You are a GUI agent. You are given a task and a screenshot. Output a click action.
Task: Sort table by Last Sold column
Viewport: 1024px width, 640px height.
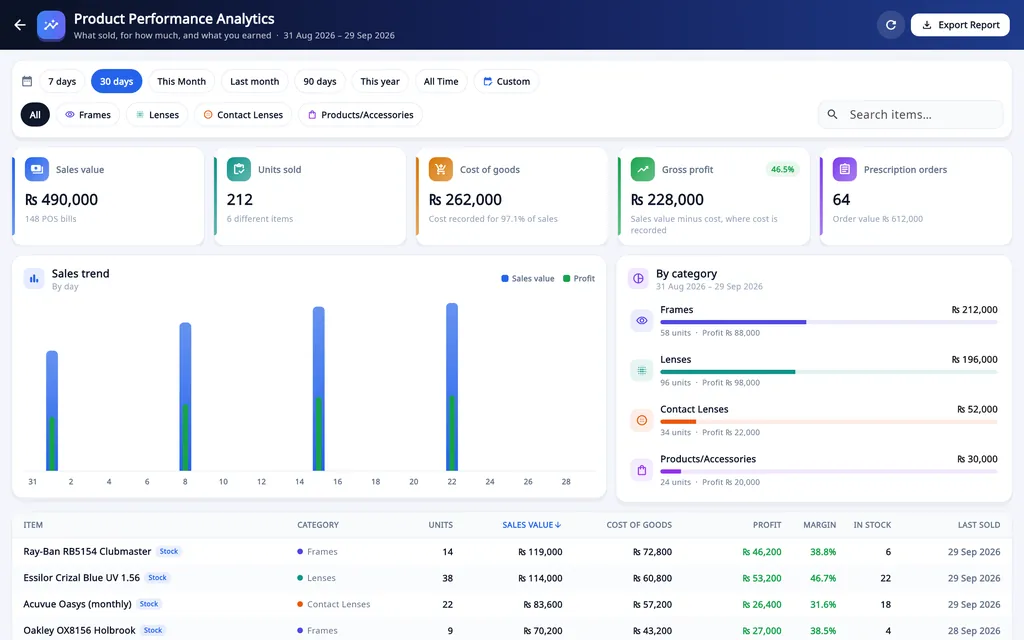(979, 525)
